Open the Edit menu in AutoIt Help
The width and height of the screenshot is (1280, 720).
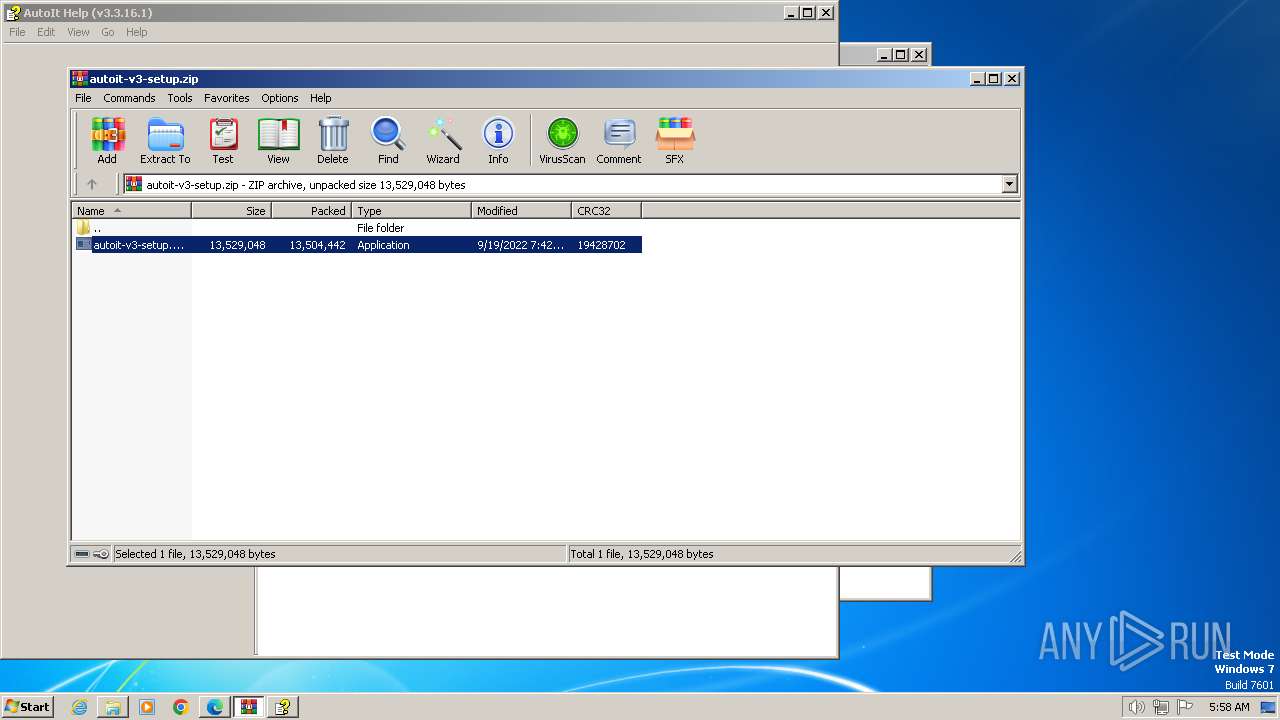pyautogui.click(x=46, y=32)
